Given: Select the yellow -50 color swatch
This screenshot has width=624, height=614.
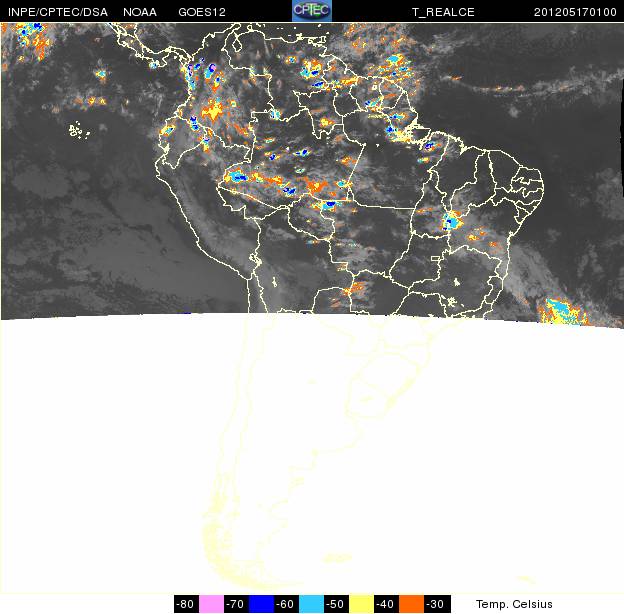Looking at the screenshot, I should coord(361,604).
